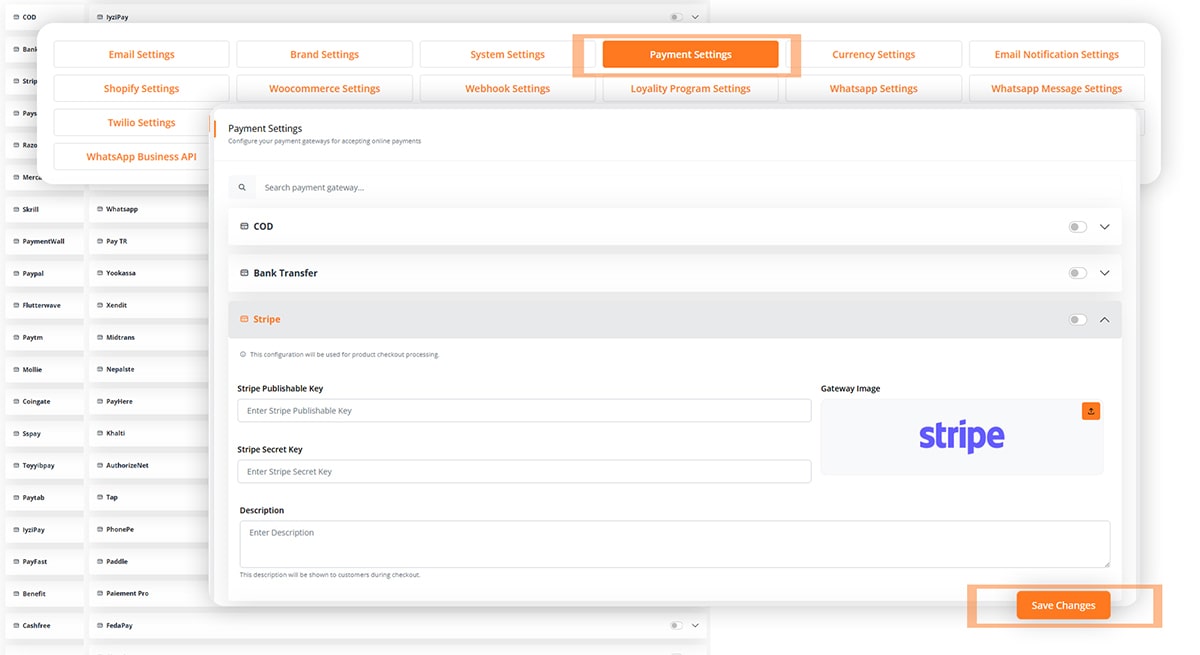1200x655 pixels.
Task: Click the card icon next to Mollie
Action: click(16, 369)
